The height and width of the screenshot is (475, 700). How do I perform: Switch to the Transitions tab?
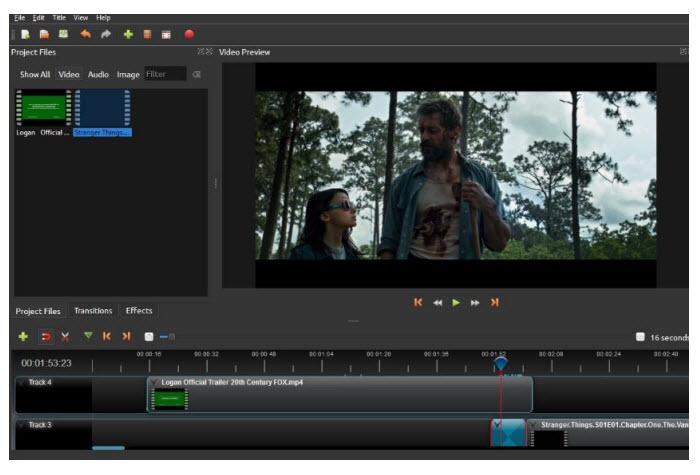tap(93, 311)
